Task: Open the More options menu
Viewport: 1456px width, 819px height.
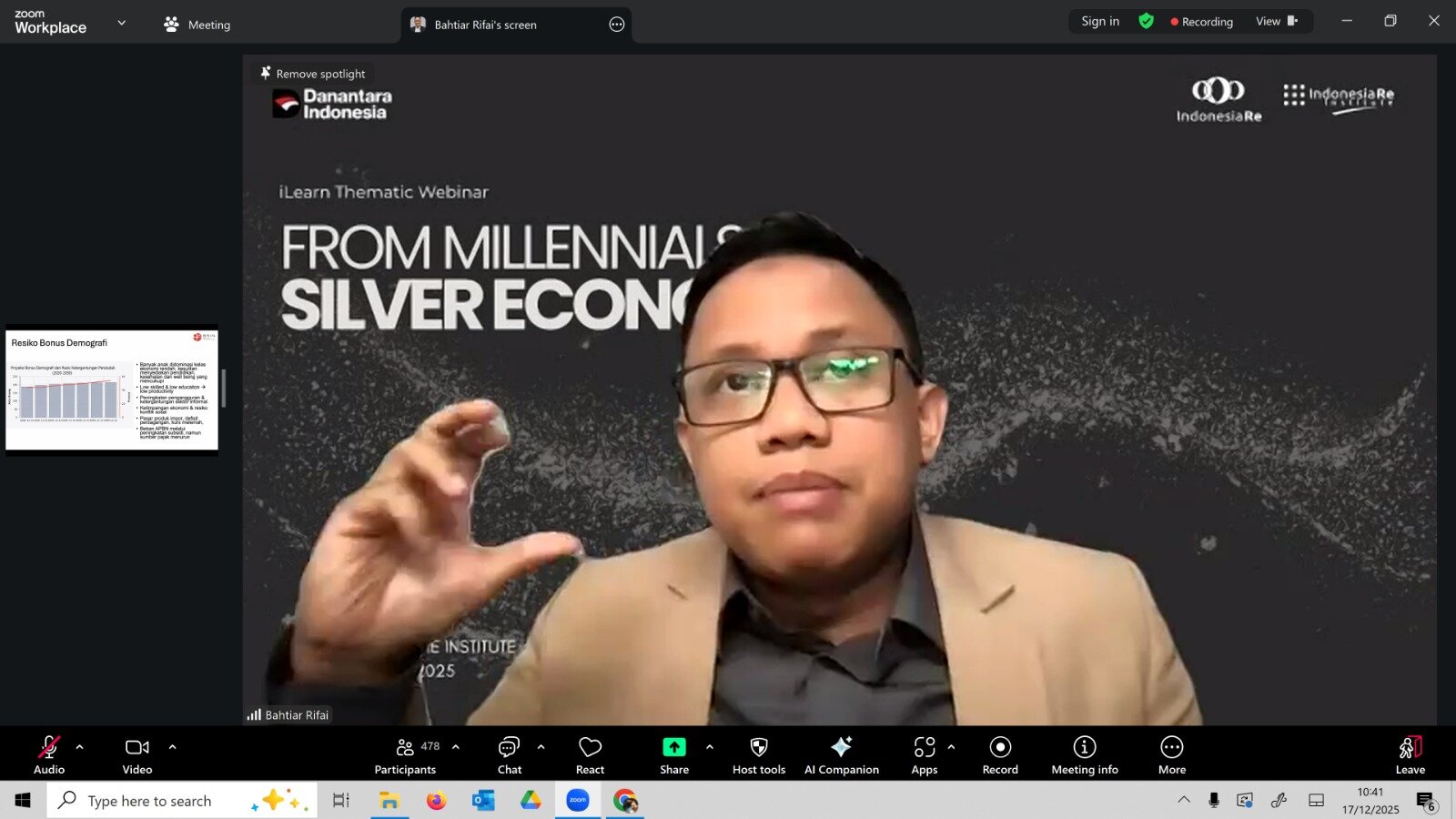Action: [1172, 754]
